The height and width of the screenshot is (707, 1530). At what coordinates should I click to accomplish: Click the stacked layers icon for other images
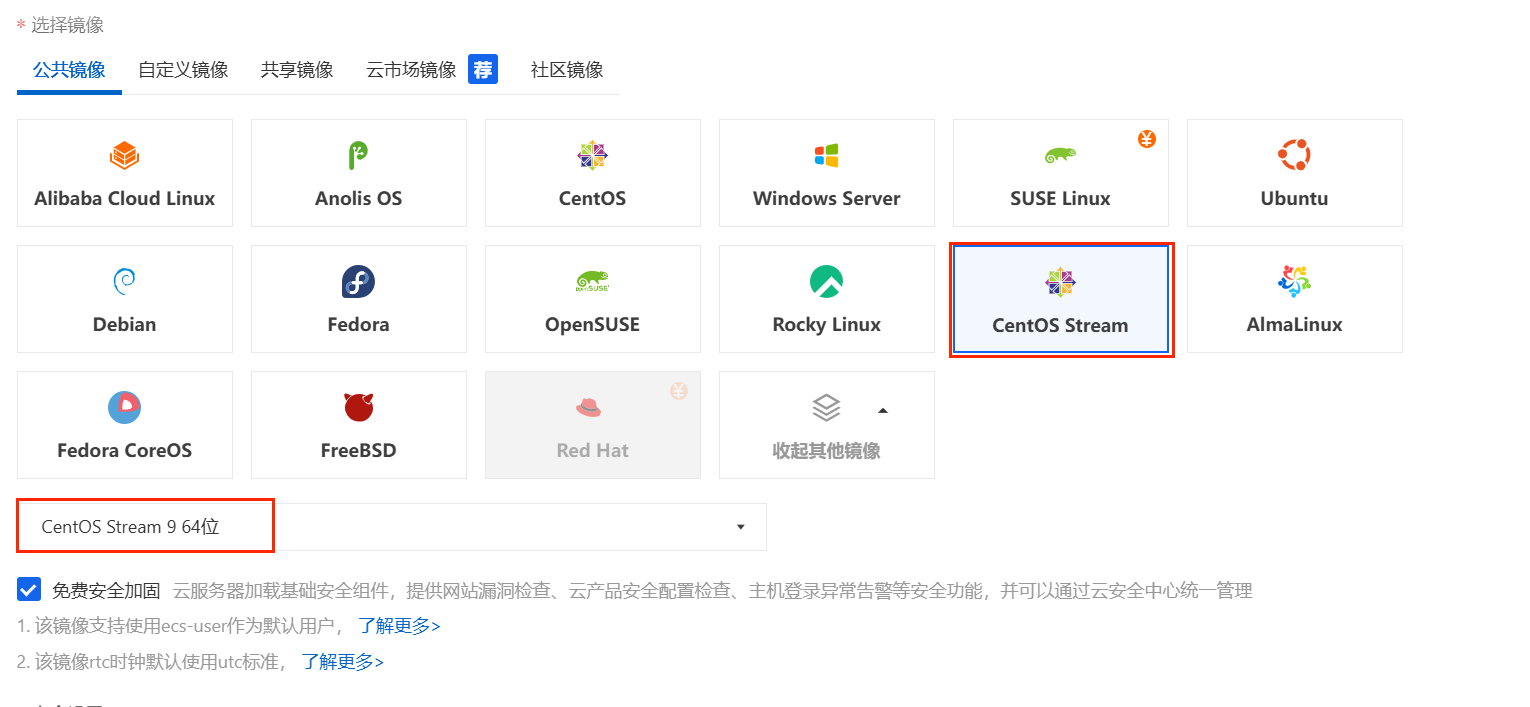tap(826, 407)
